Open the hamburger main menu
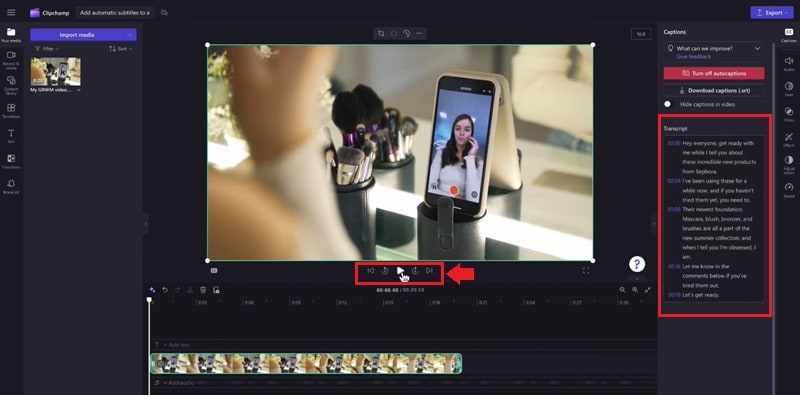Screen dimensions: 800x395 coord(11,12)
